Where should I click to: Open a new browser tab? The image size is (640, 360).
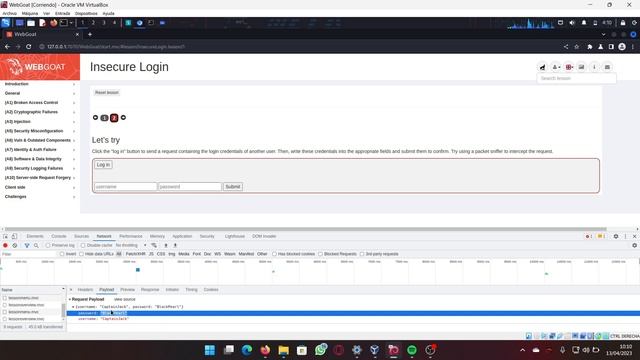(x=90, y=34)
